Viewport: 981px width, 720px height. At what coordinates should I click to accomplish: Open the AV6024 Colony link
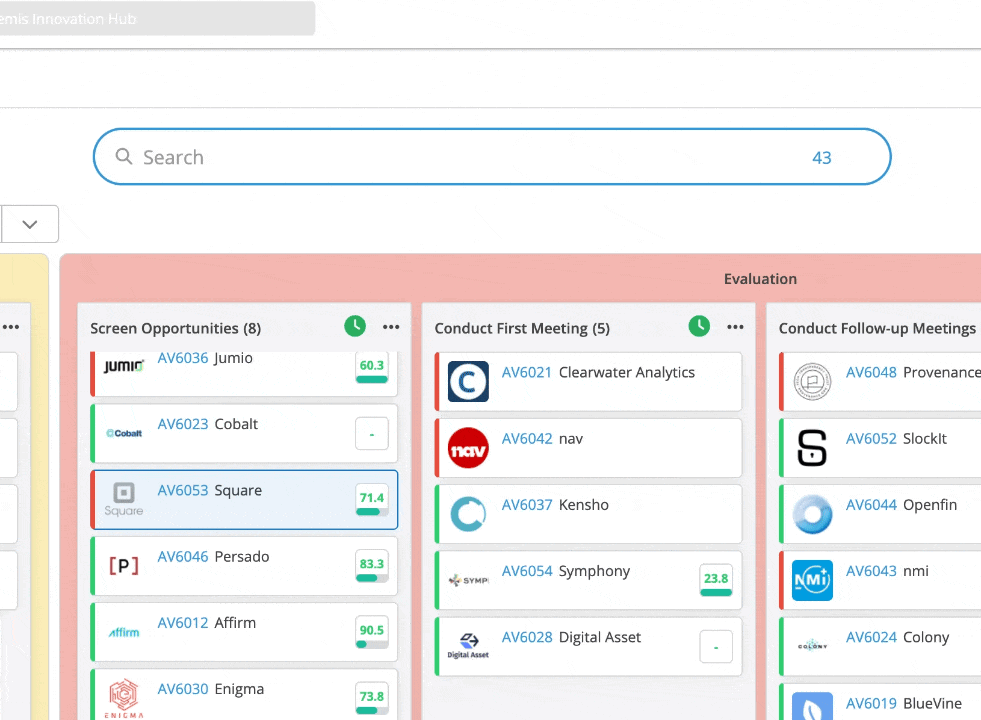pos(871,637)
